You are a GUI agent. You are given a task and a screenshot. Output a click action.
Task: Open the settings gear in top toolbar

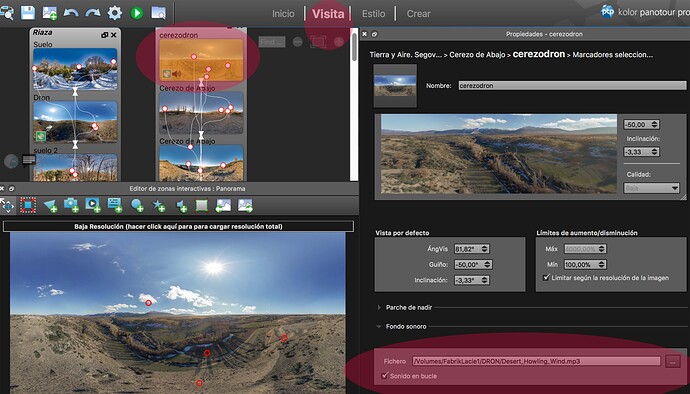click(x=114, y=13)
